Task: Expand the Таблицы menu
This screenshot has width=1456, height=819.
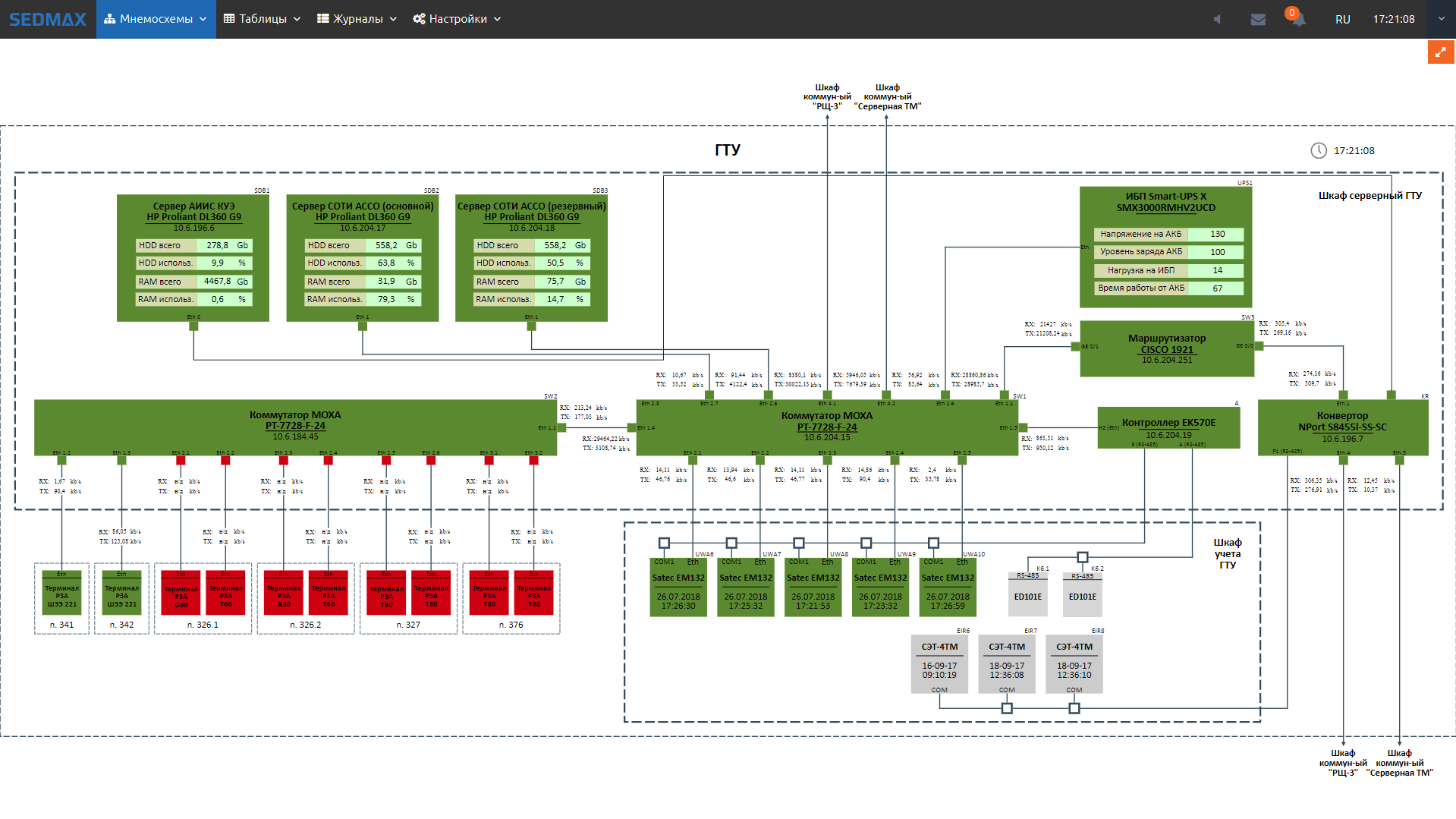Action: click(262, 19)
